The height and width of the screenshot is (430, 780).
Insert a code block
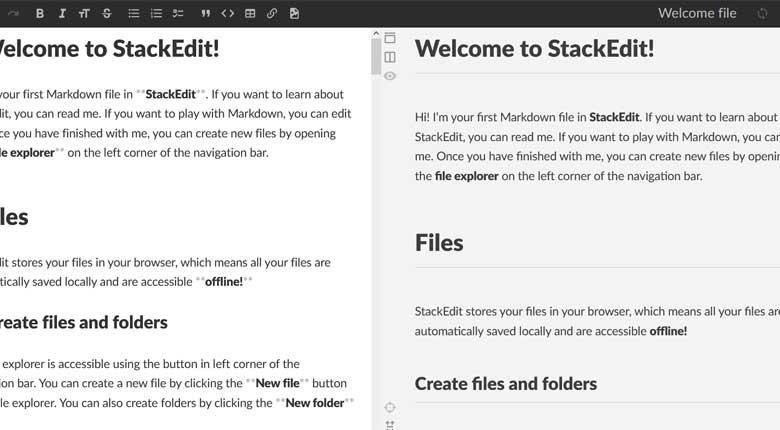click(x=227, y=13)
